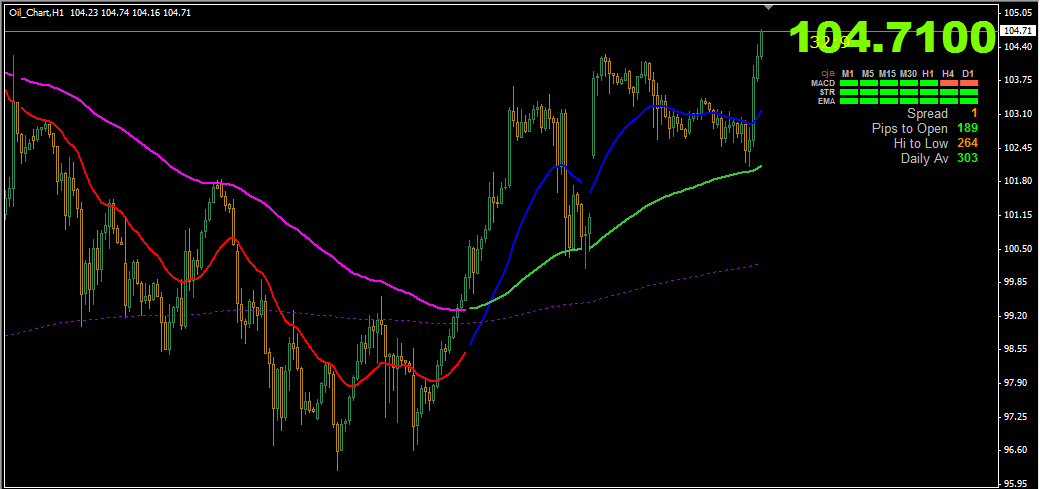
Task: Click the green STR H4 signal block
Action: tap(948, 92)
